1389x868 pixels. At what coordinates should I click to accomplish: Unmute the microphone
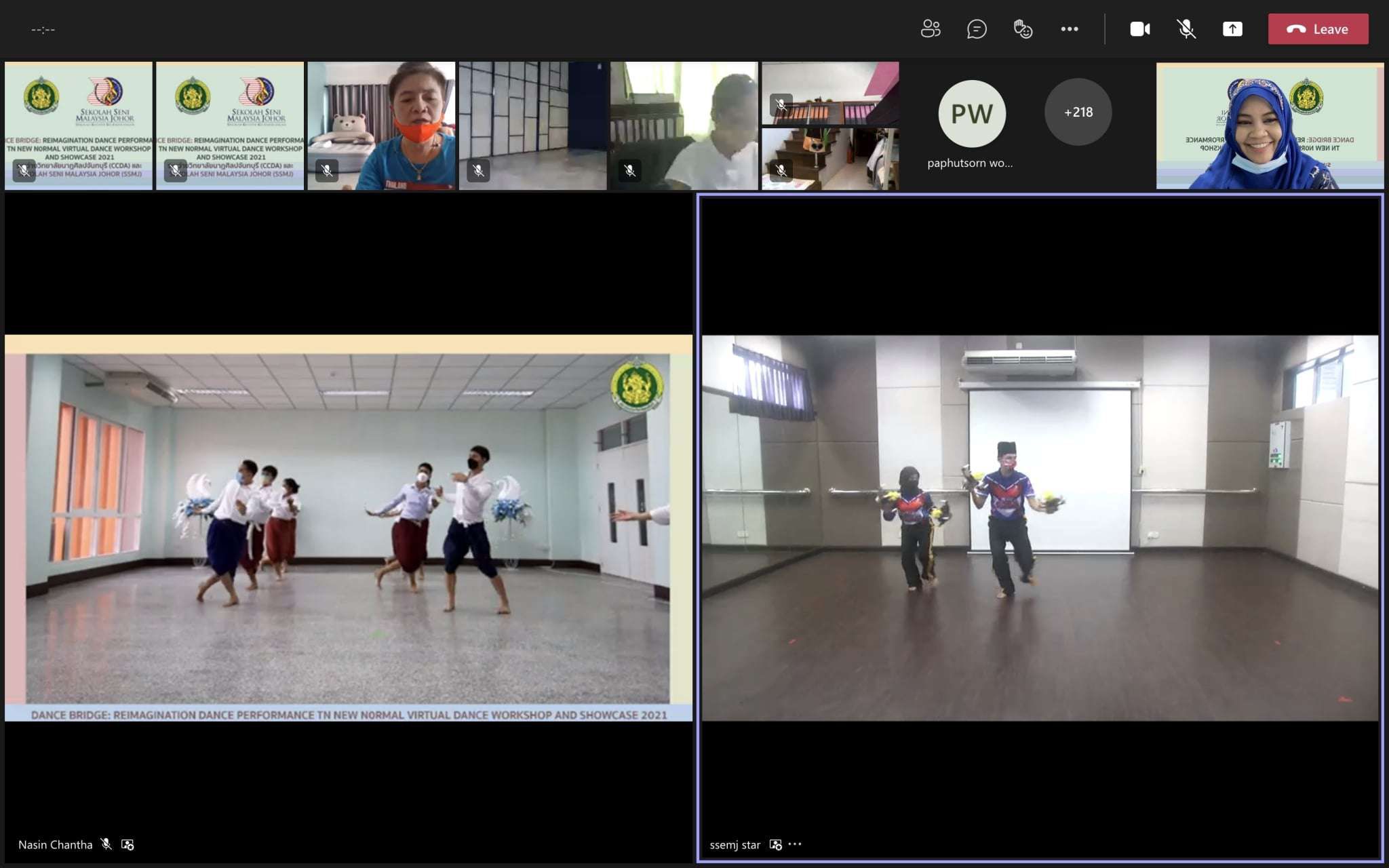pos(1186,29)
